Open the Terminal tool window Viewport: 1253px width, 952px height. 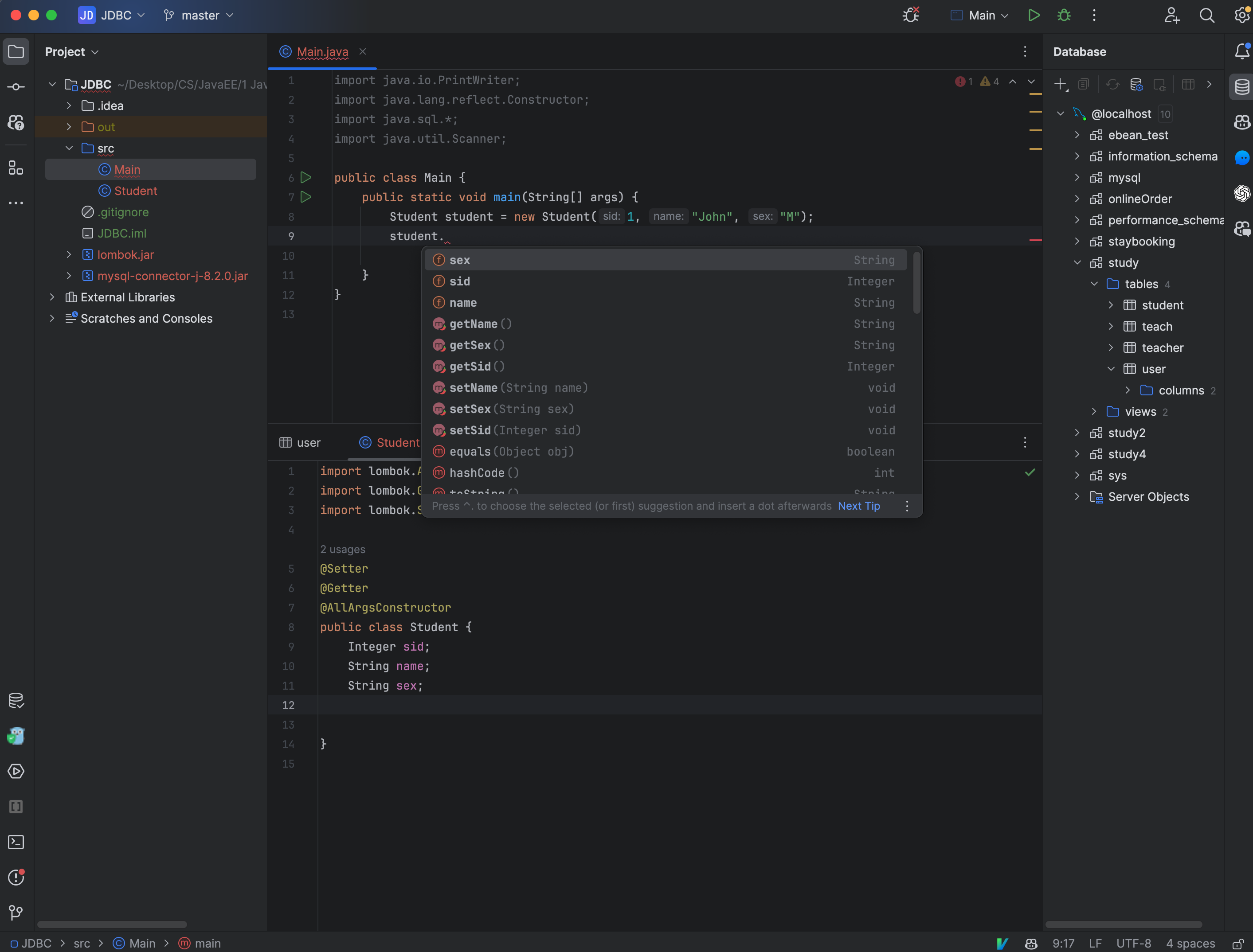(x=16, y=842)
